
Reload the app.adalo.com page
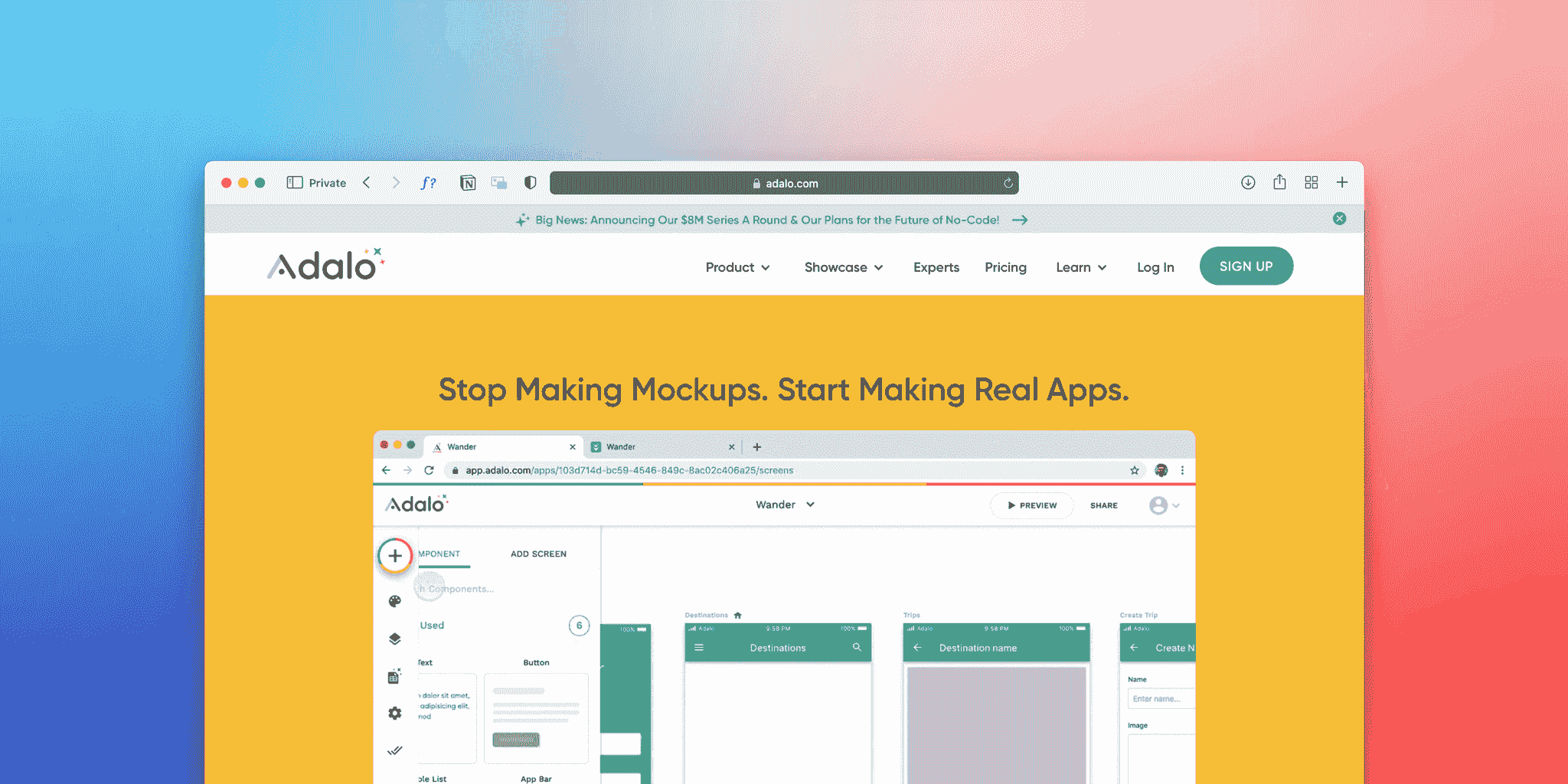(x=429, y=470)
